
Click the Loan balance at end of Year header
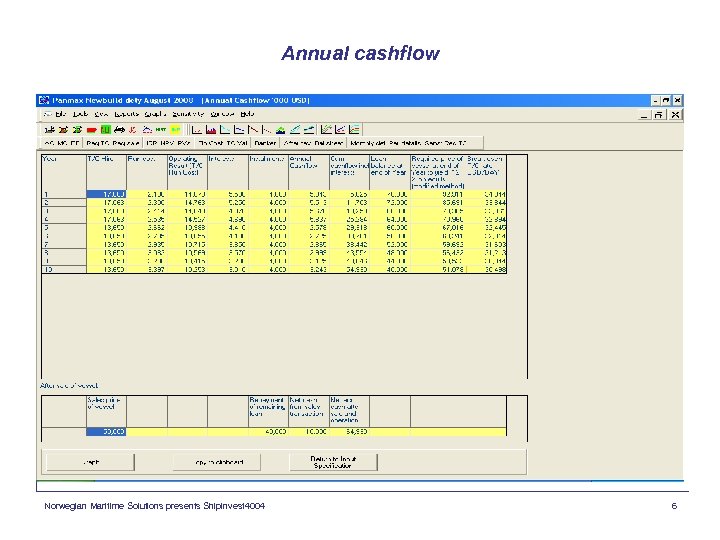(x=389, y=172)
